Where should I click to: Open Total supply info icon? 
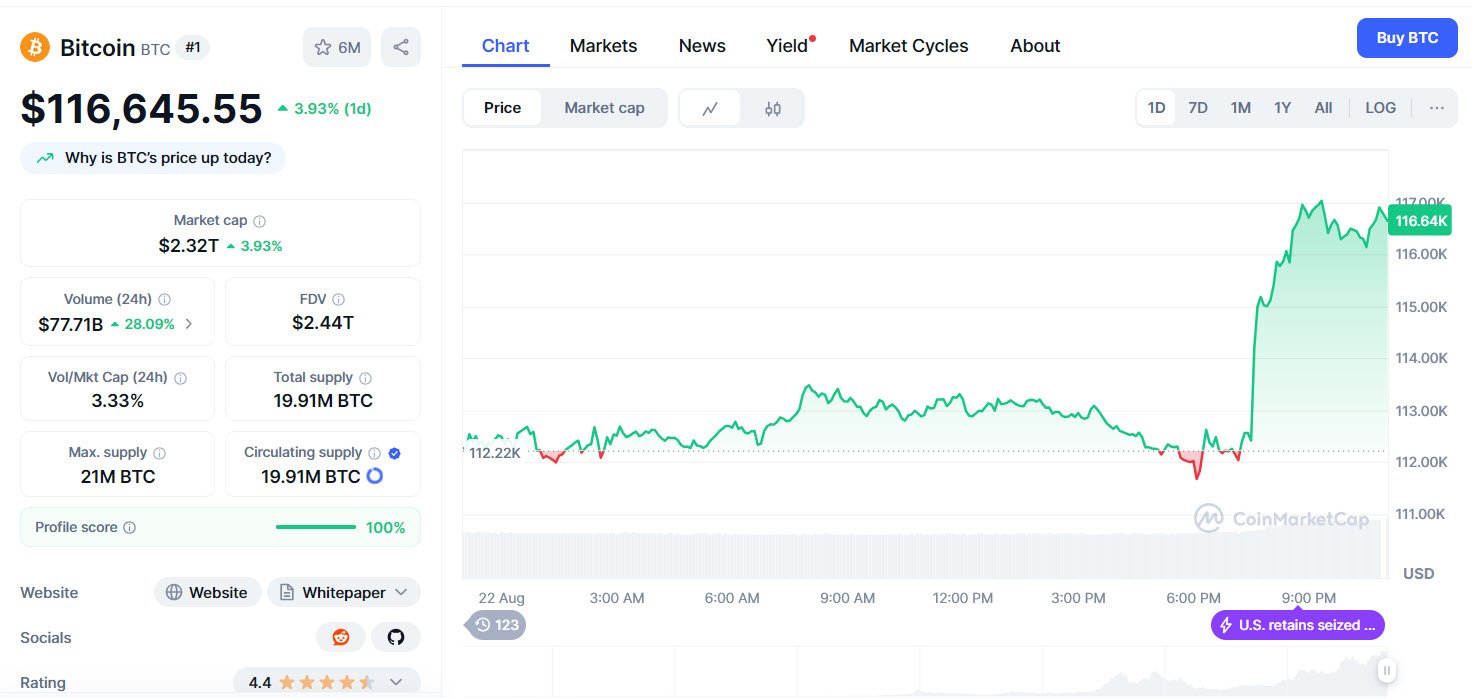tap(365, 378)
